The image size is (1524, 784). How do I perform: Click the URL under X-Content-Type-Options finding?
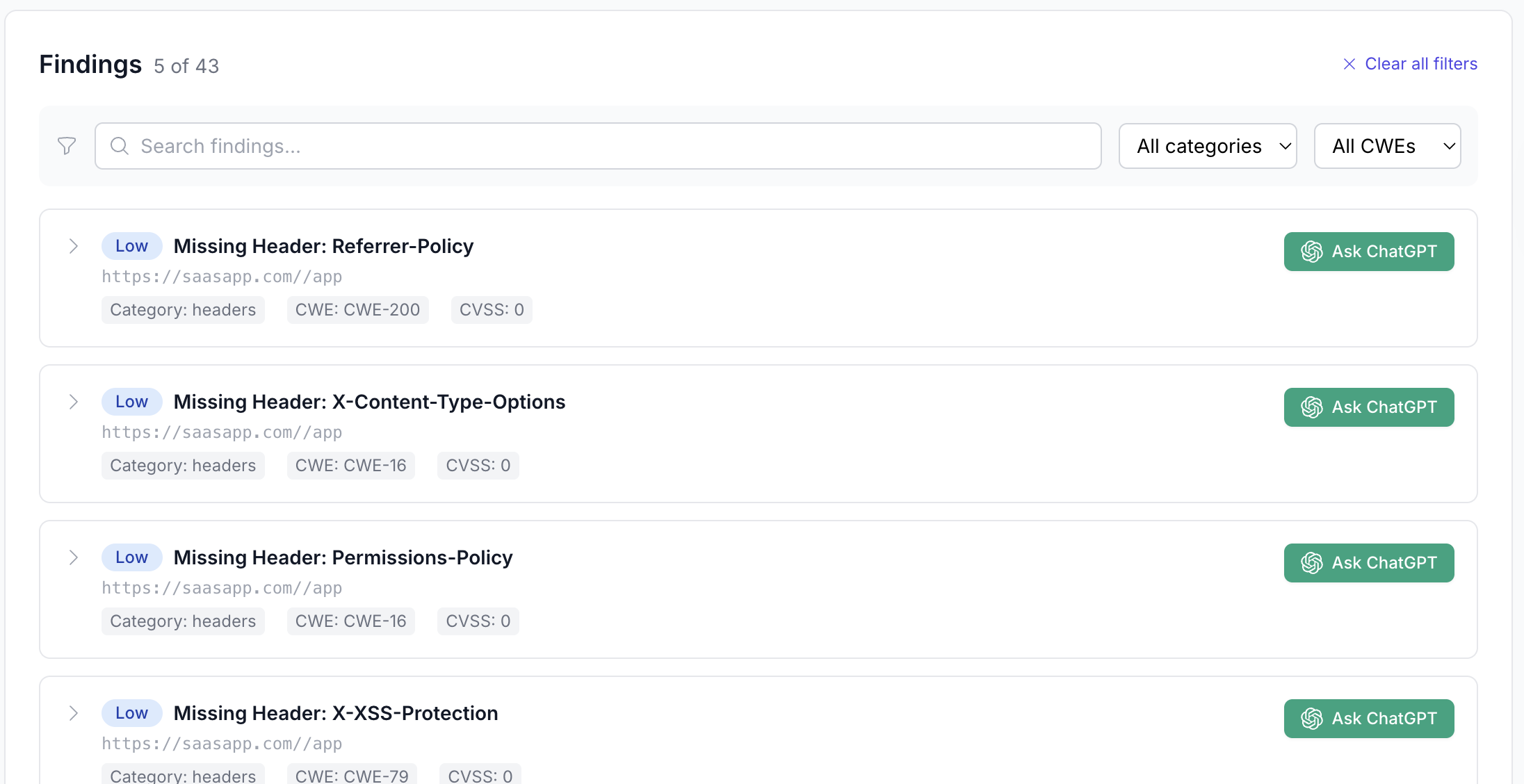[222, 432]
